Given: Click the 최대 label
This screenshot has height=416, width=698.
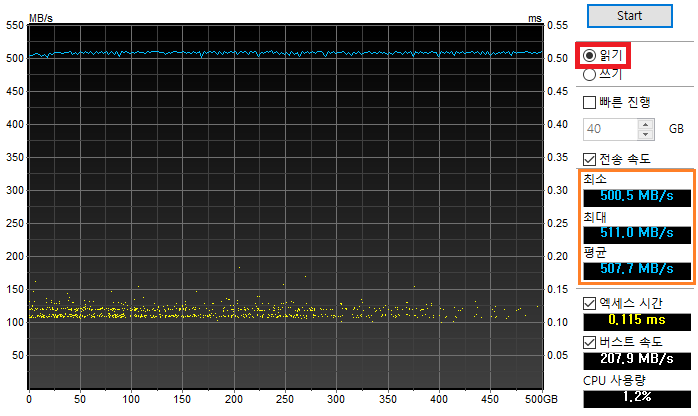Looking at the screenshot, I should tap(595, 217).
